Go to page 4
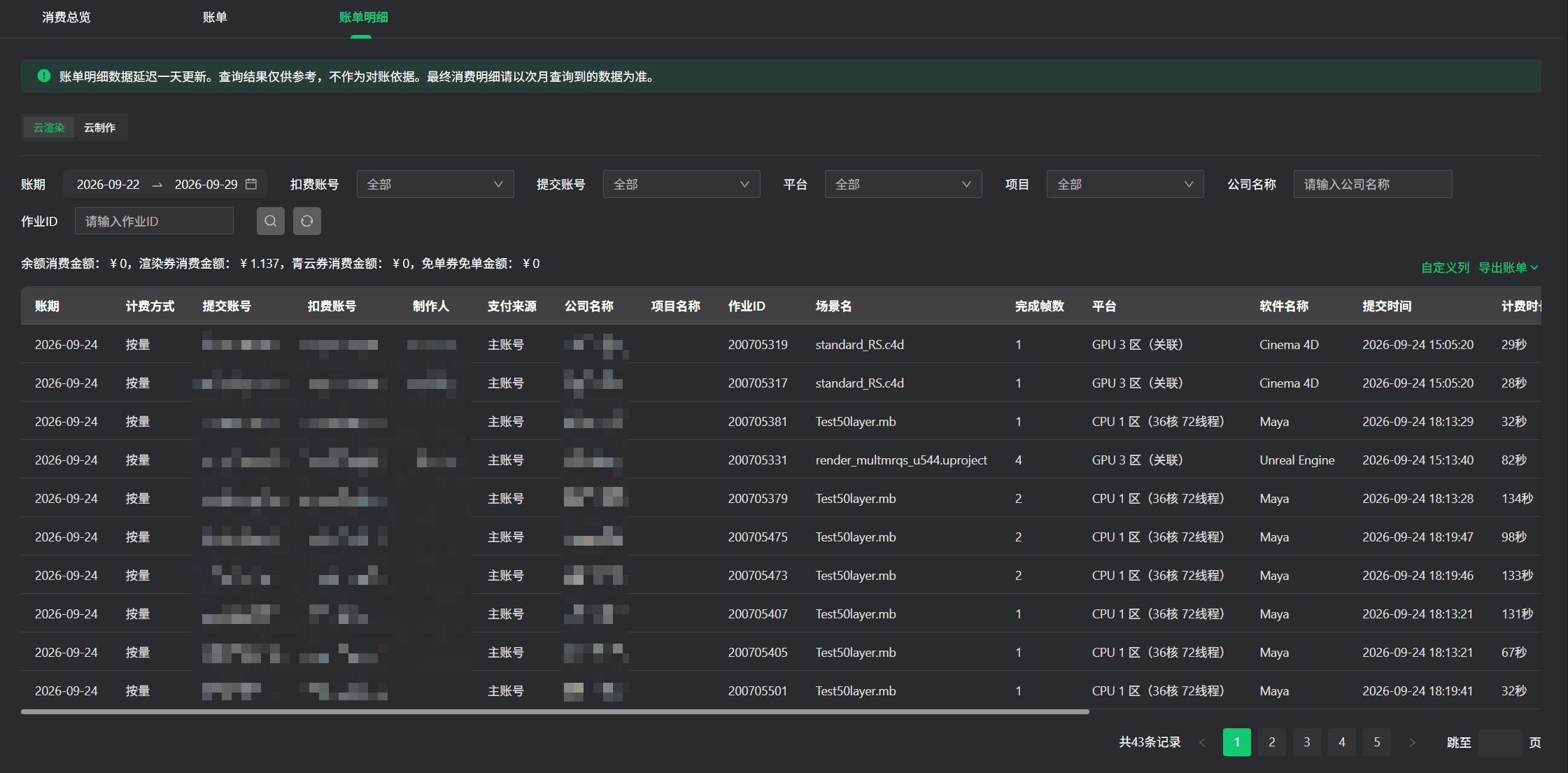The height and width of the screenshot is (773, 1568). [x=1342, y=742]
